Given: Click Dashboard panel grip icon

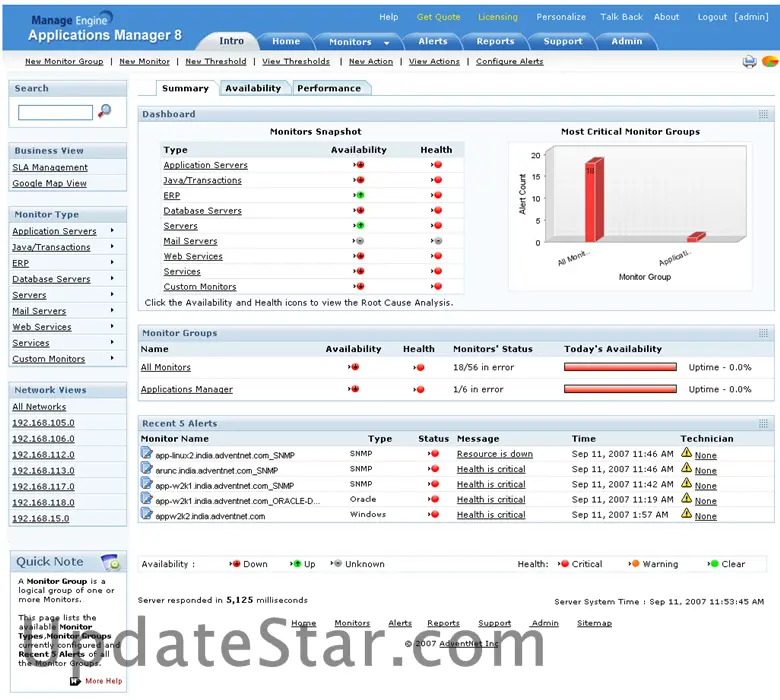Looking at the screenshot, I should (x=763, y=114).
